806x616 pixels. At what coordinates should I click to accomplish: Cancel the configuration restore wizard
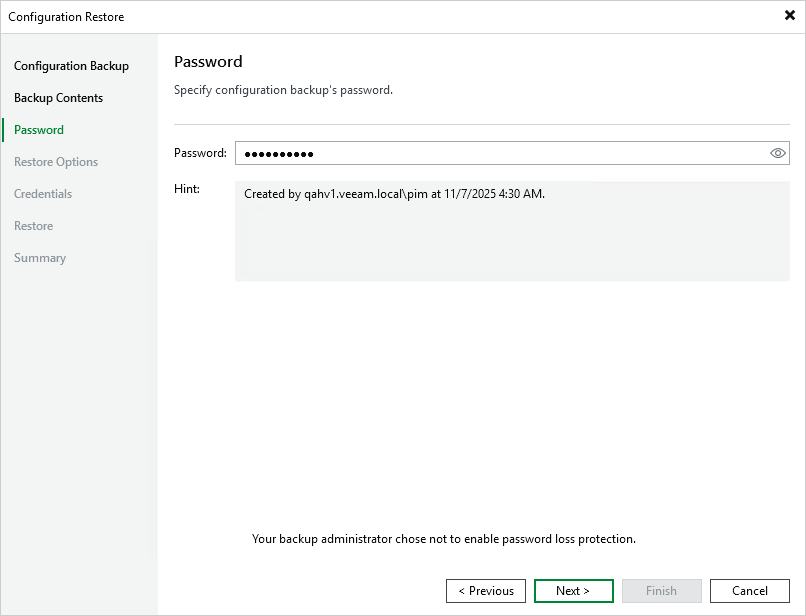pos(749,591)
